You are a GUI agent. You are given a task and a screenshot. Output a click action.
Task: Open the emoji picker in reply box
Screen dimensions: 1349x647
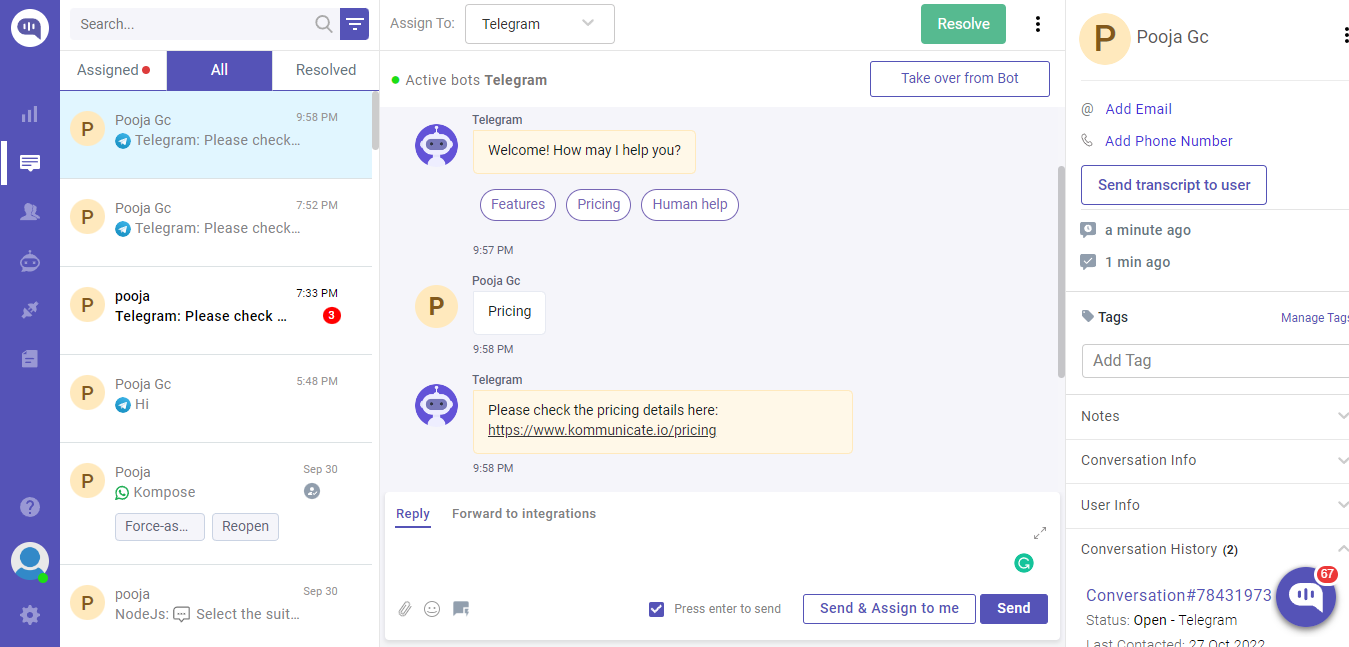432,608
